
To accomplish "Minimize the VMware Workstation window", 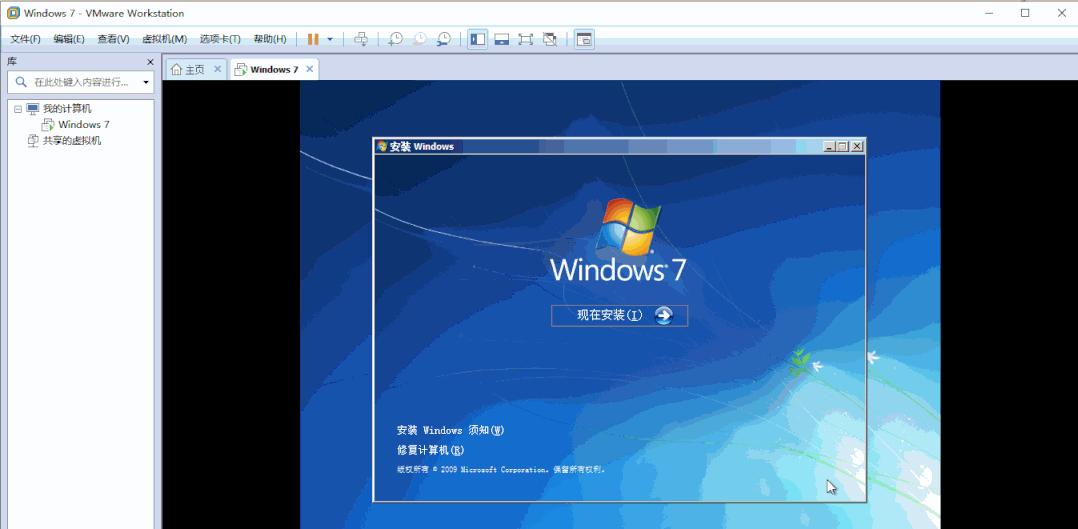I will (x=989, y=13).
